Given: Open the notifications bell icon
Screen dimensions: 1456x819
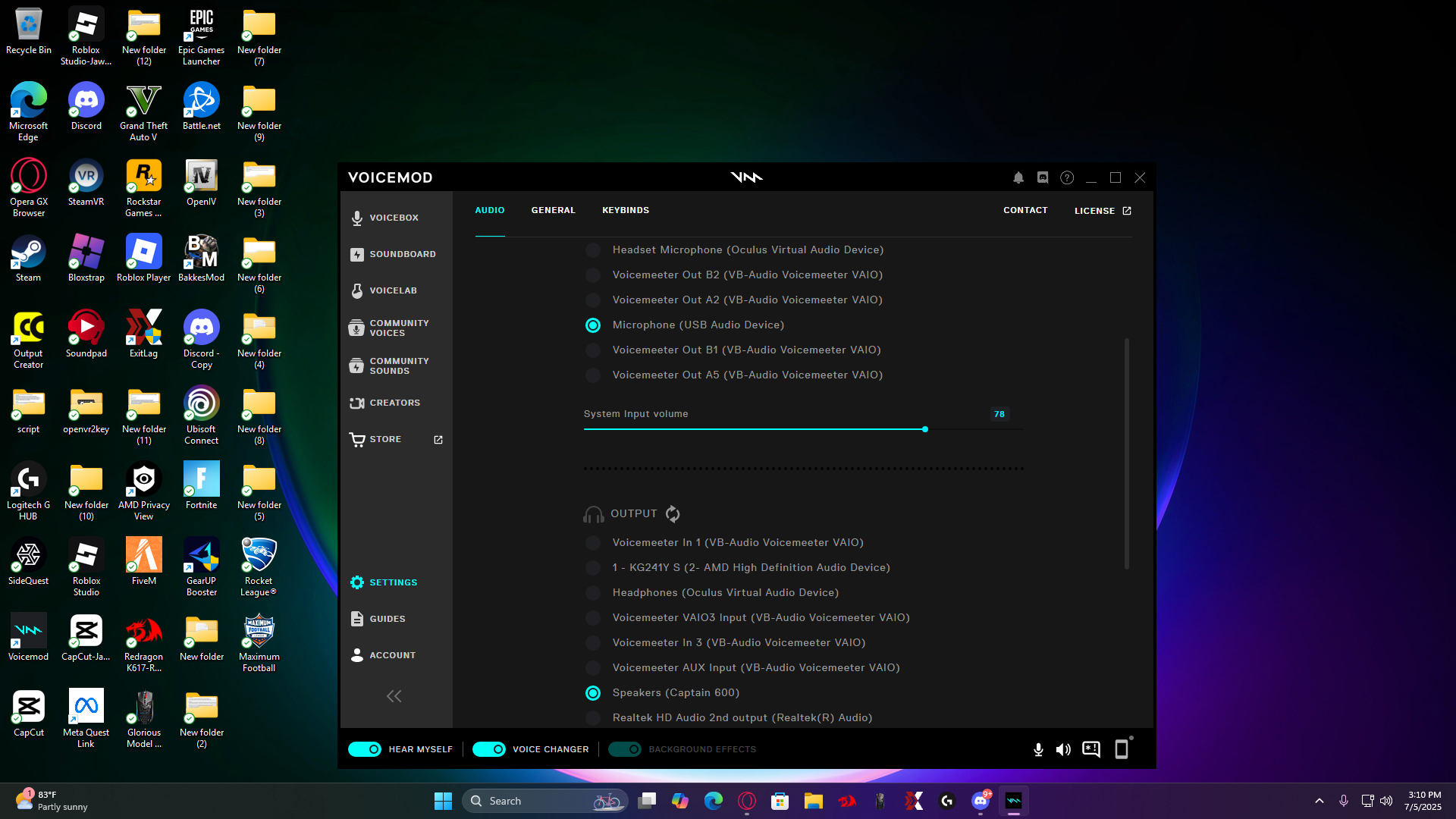Looking at the screenshot, I should click(1018, 177).
